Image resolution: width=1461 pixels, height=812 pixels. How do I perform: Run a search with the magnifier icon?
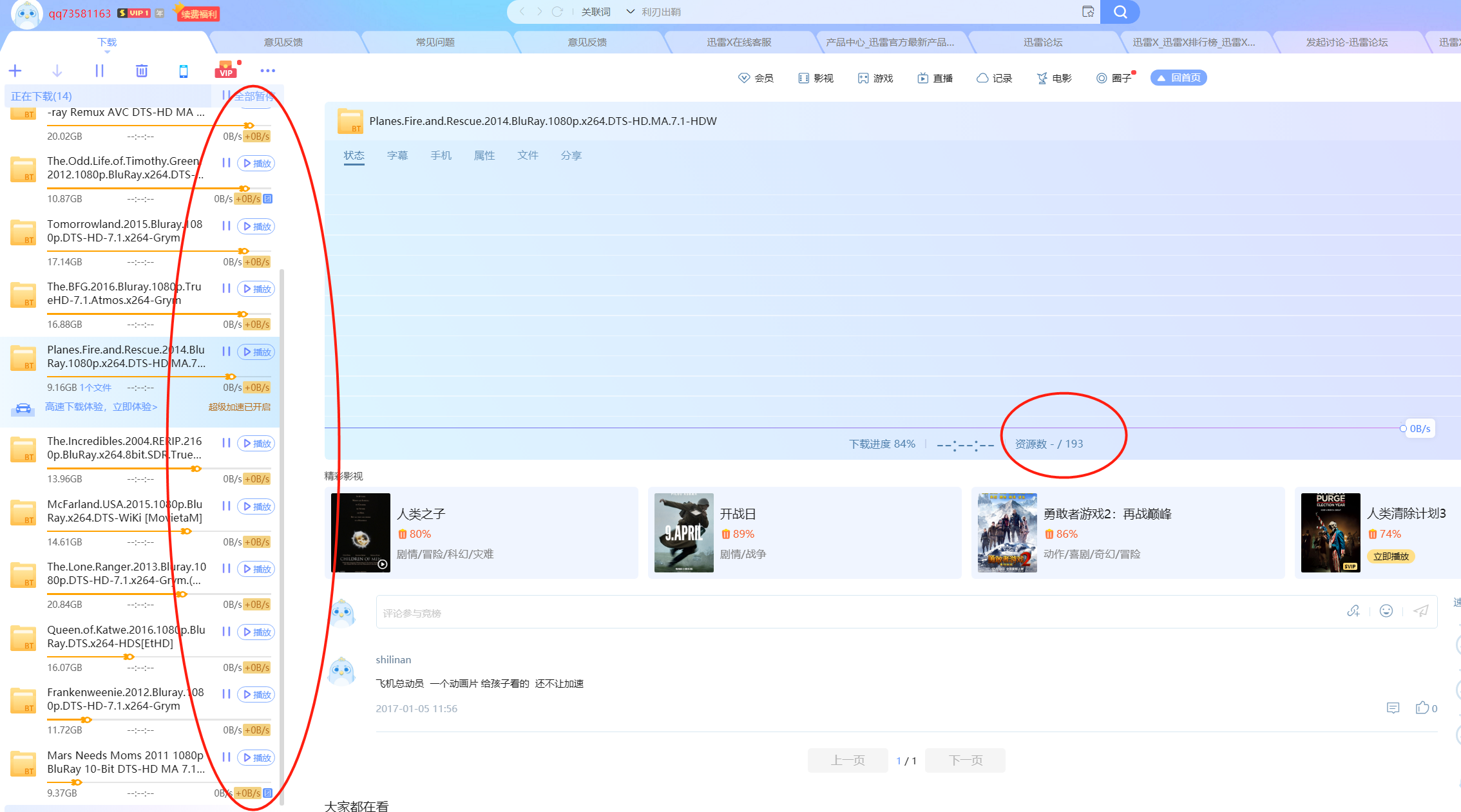click(x=1120, y=12)
